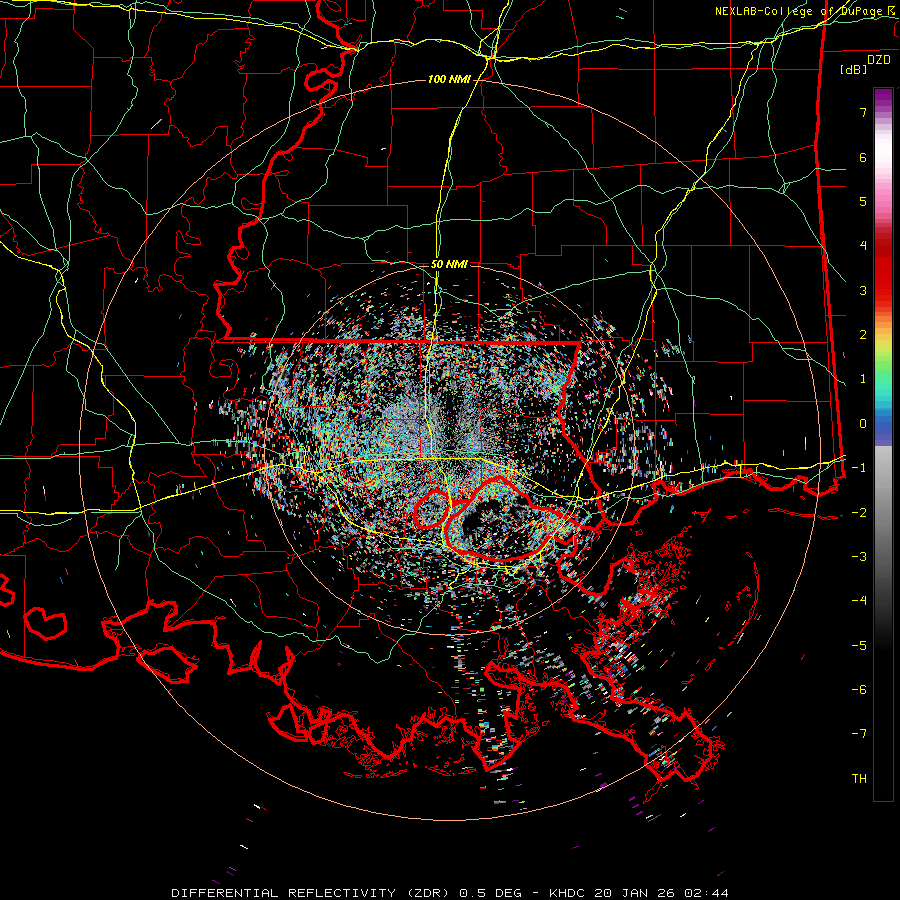Click the TH label on color scale
Image resolution: width=900 pixels, height=900 pixels.
pos(859,778)
